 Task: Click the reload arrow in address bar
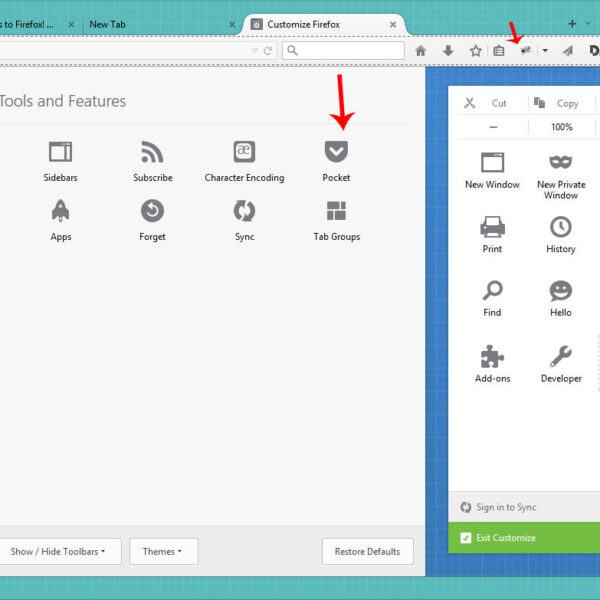[x=268, y=51]
